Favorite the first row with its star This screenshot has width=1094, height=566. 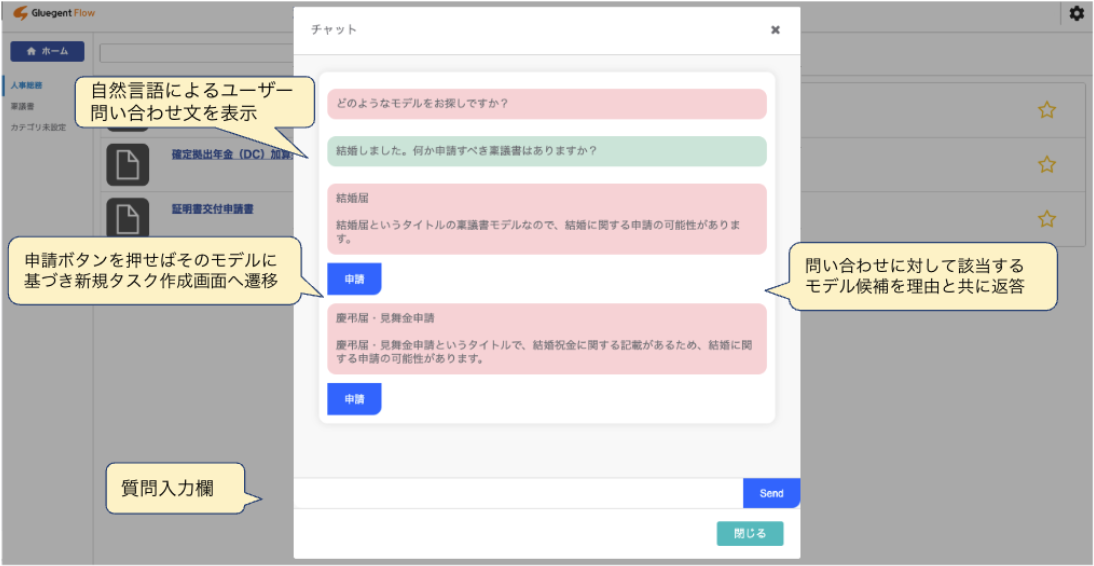pos(1046,110)
